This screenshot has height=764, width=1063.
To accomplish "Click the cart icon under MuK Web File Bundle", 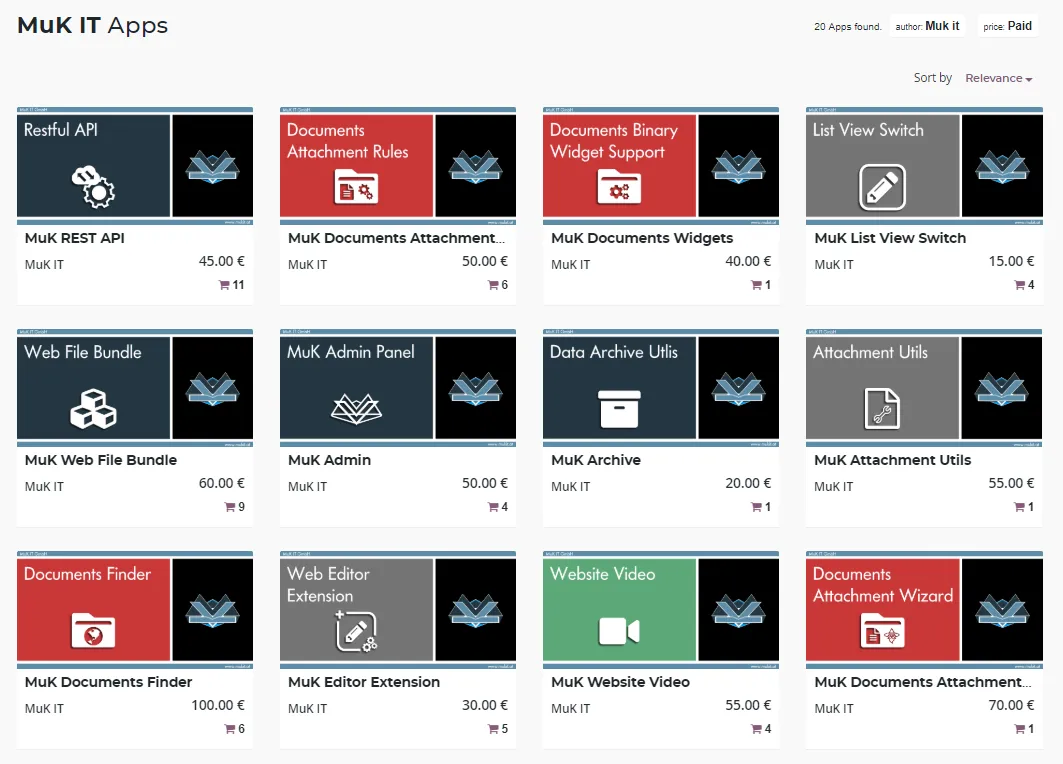I will (x=230, y=506).
